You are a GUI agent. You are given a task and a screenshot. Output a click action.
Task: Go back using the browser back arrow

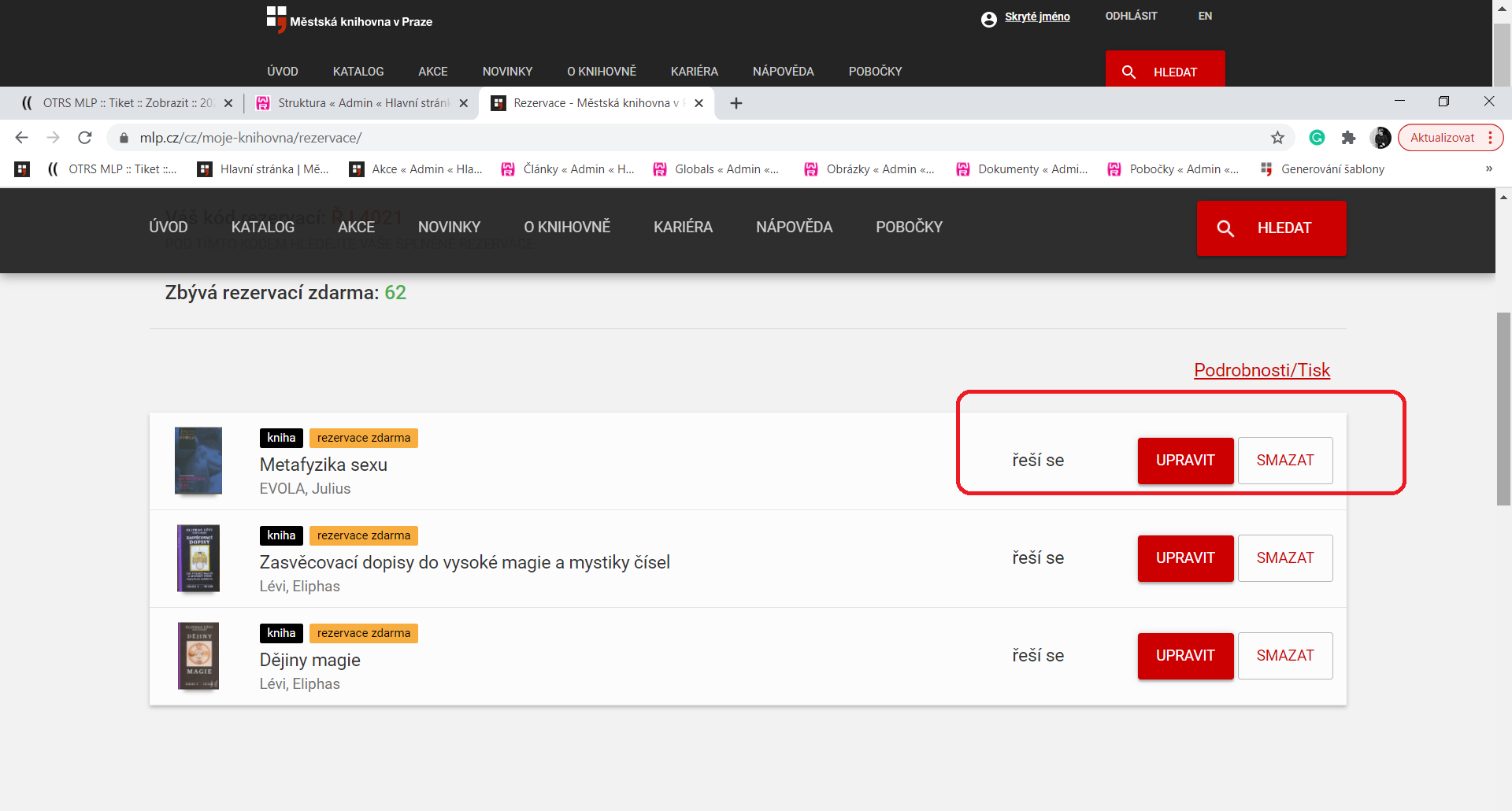click(x=21, y=138)
